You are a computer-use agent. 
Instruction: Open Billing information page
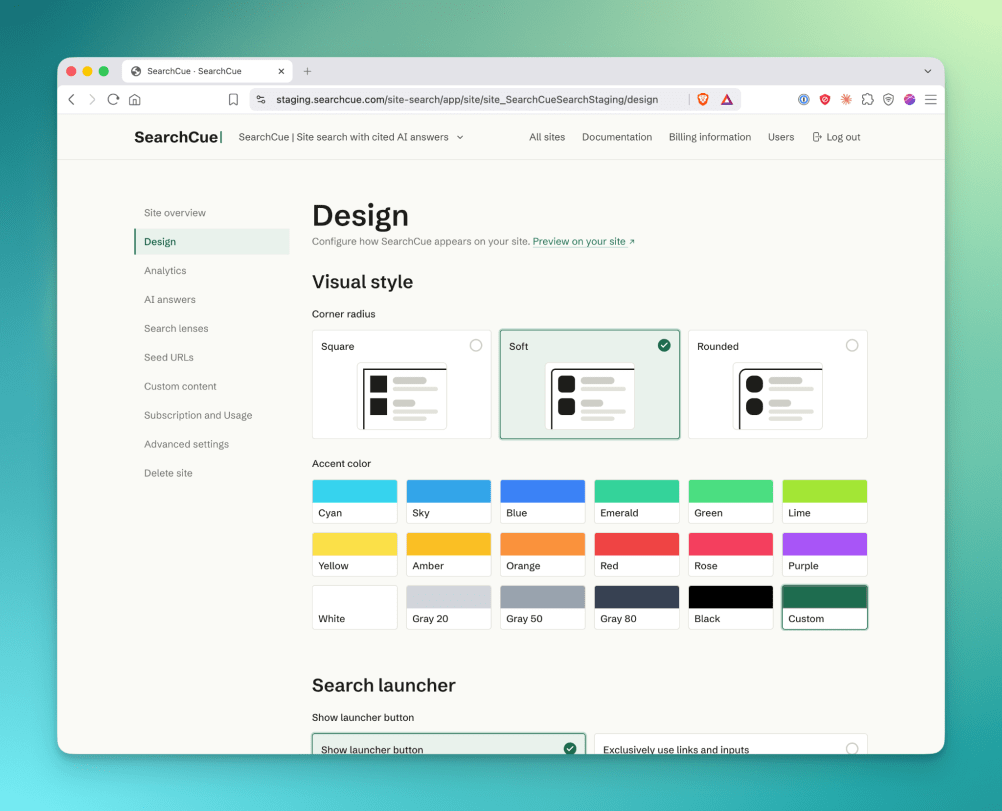[710, 137]
